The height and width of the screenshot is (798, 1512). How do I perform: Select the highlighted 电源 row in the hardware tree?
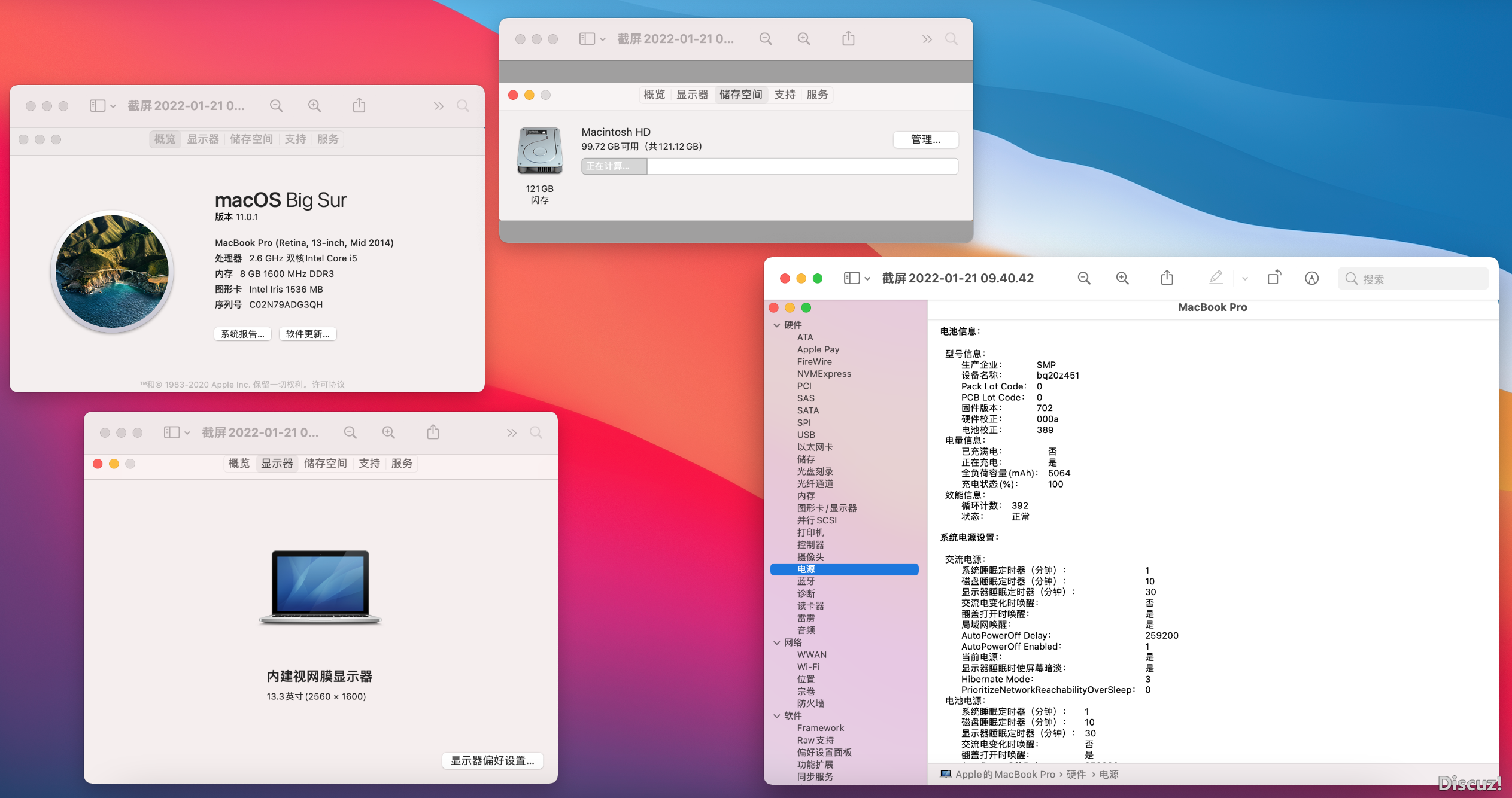tap(844, 569)
